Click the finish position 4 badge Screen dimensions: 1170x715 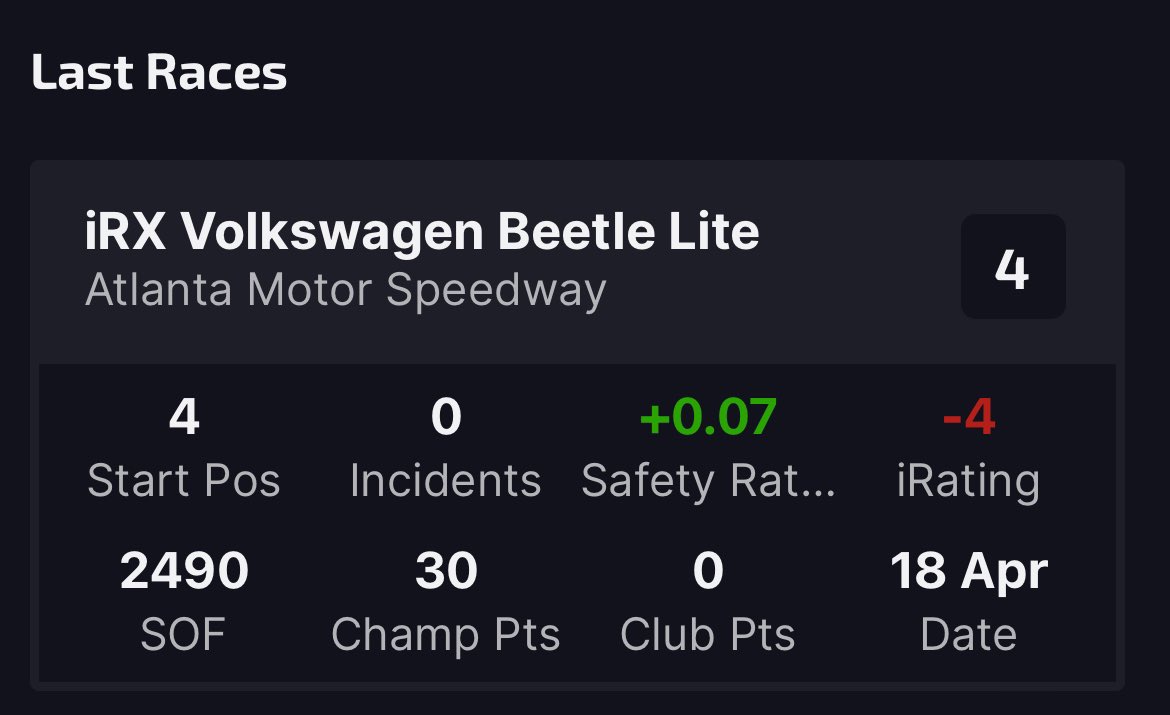[x=1013, y=266]
